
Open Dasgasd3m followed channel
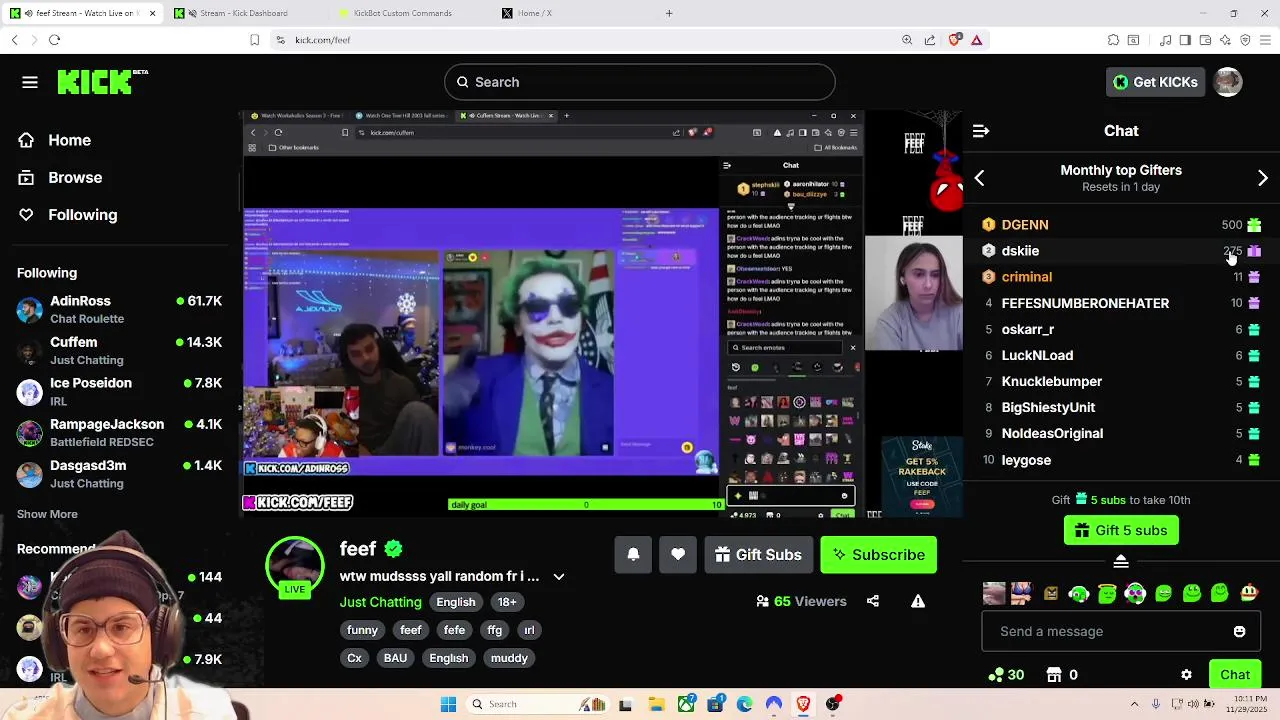pyautogui.click(x=120, y=473)
